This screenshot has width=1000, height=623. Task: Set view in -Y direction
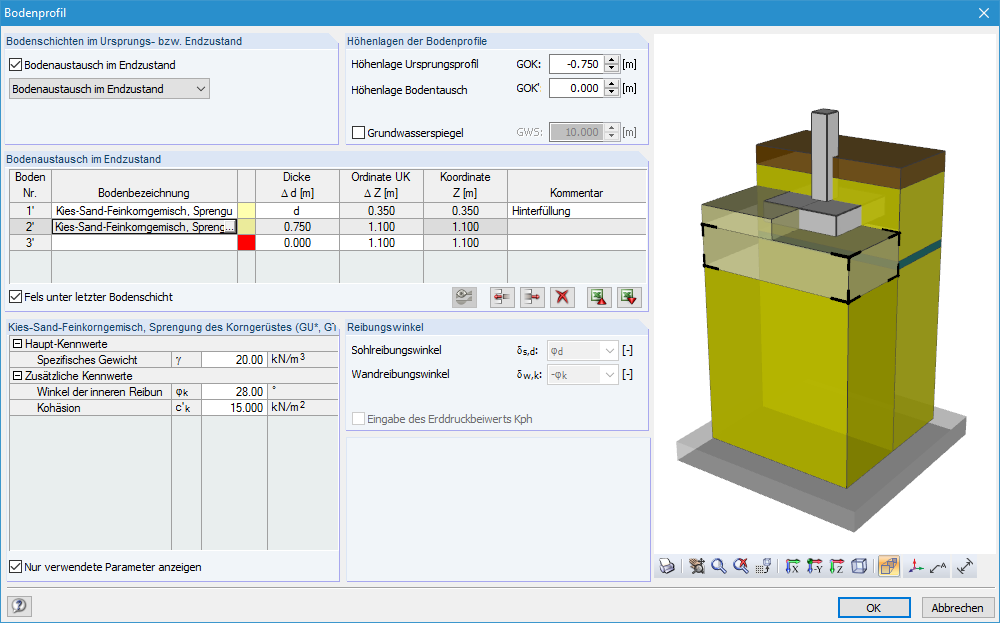click(x=815, y=566)
